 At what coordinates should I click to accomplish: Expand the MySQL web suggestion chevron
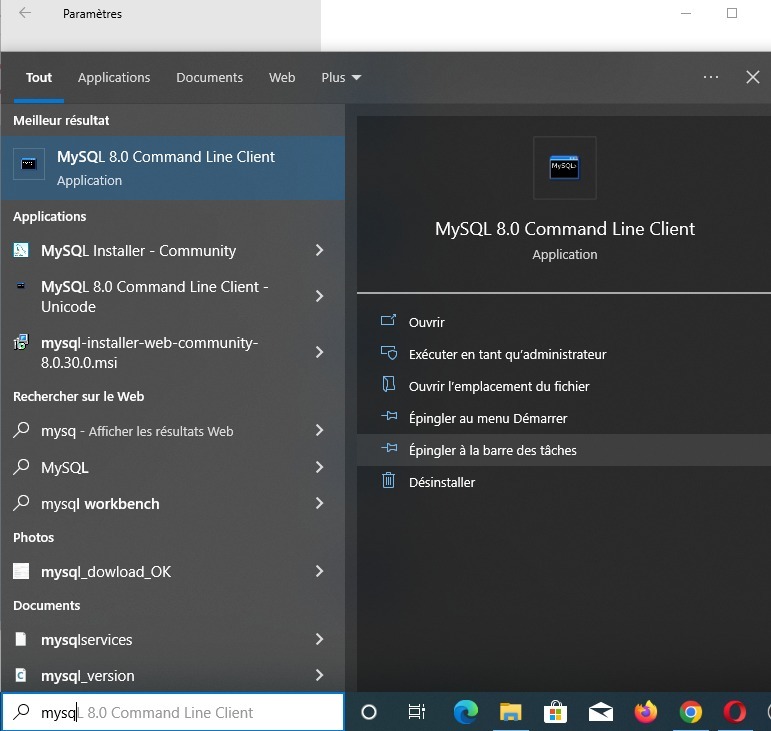click(320, 467)
